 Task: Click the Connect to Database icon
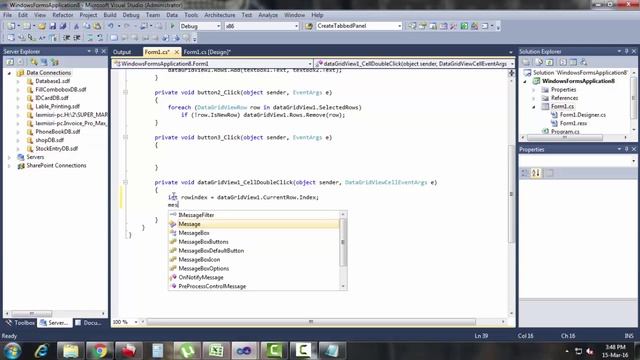(34, 62)
